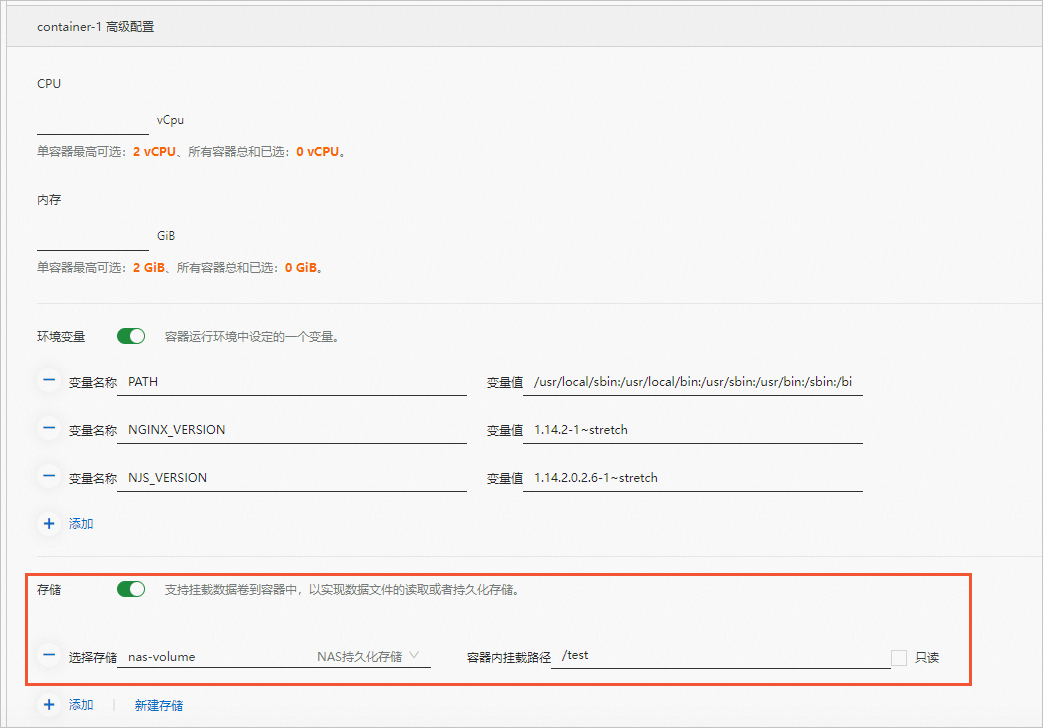This screenshot has height=728, width=1043.
Task: Disable the 环境变量 toggle switch
Action: [x=130, y=336]
